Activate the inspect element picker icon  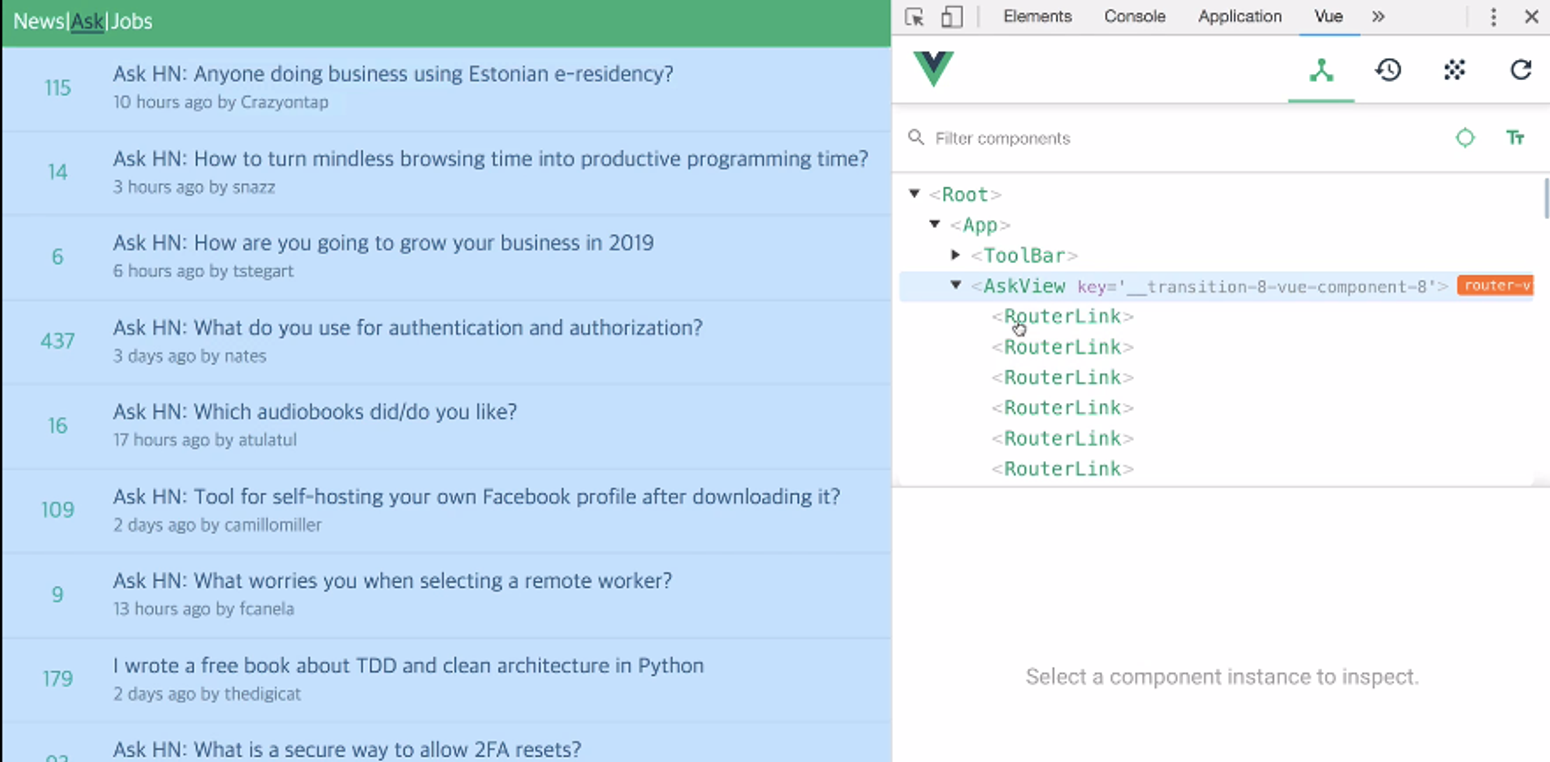tap(914, 17)
